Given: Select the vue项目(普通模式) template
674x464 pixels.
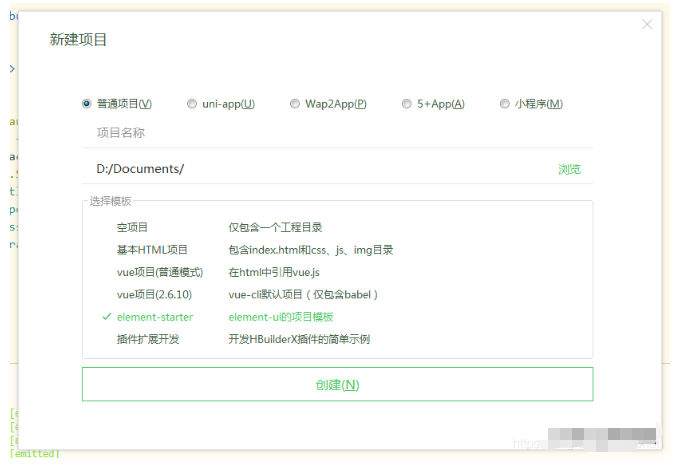Looking at the screenshot, I should click(160, 272).
